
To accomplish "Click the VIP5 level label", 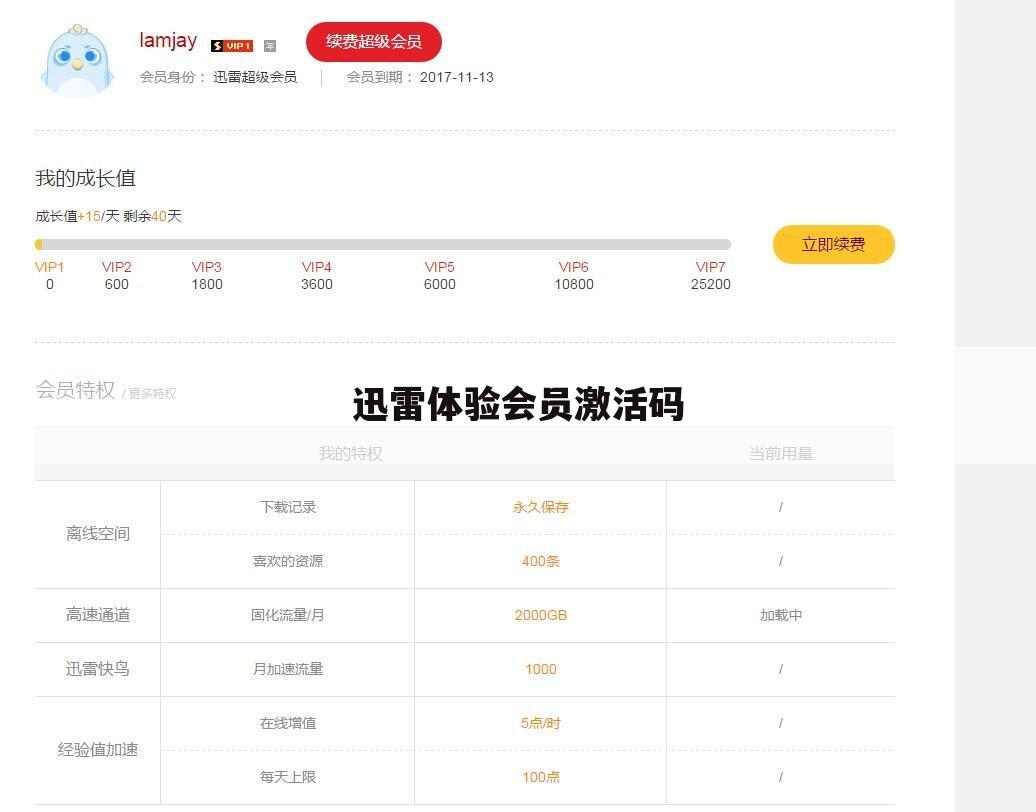I will [x=439, y=267].
